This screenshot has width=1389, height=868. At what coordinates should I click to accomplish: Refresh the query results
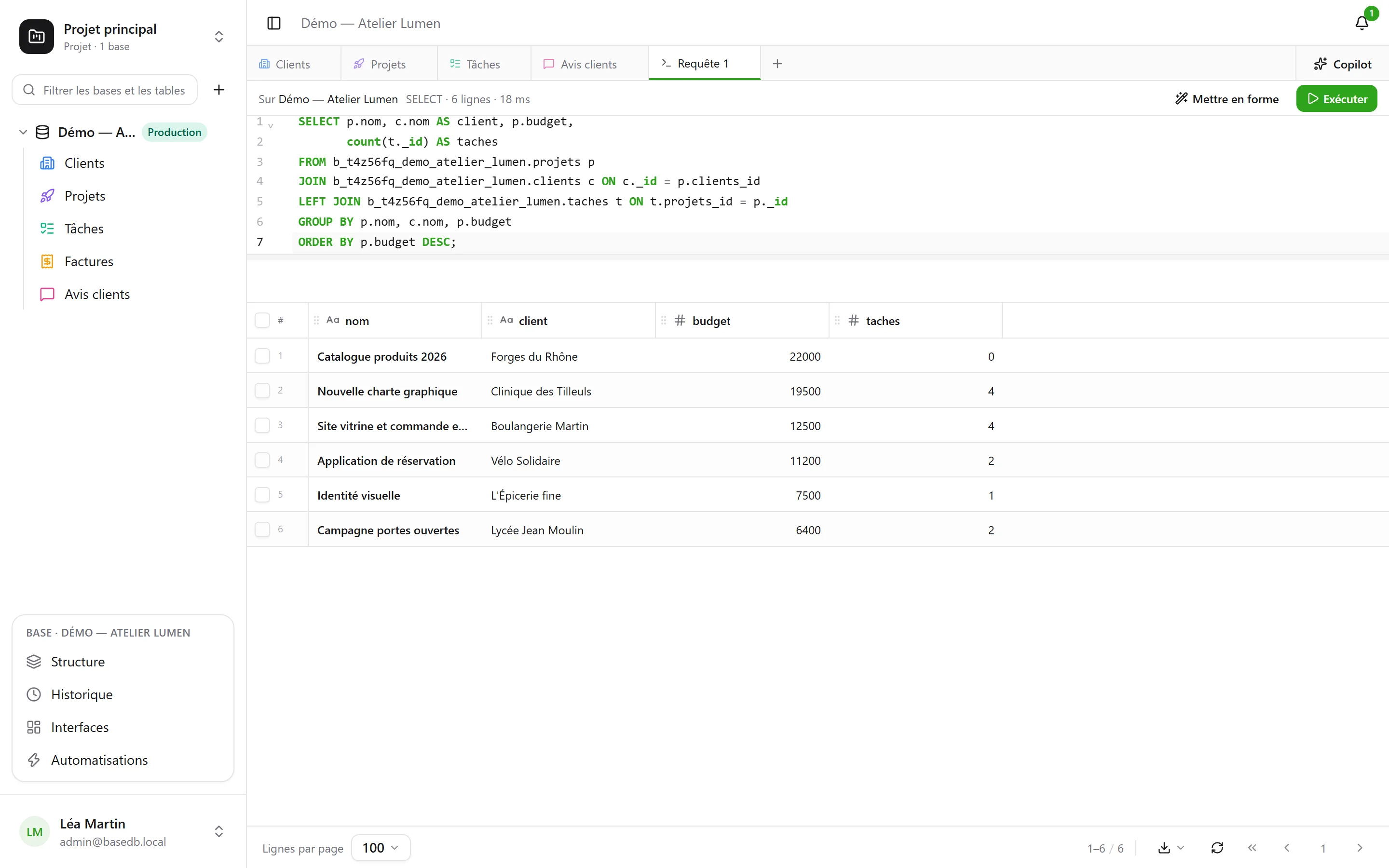(1217, 847)
